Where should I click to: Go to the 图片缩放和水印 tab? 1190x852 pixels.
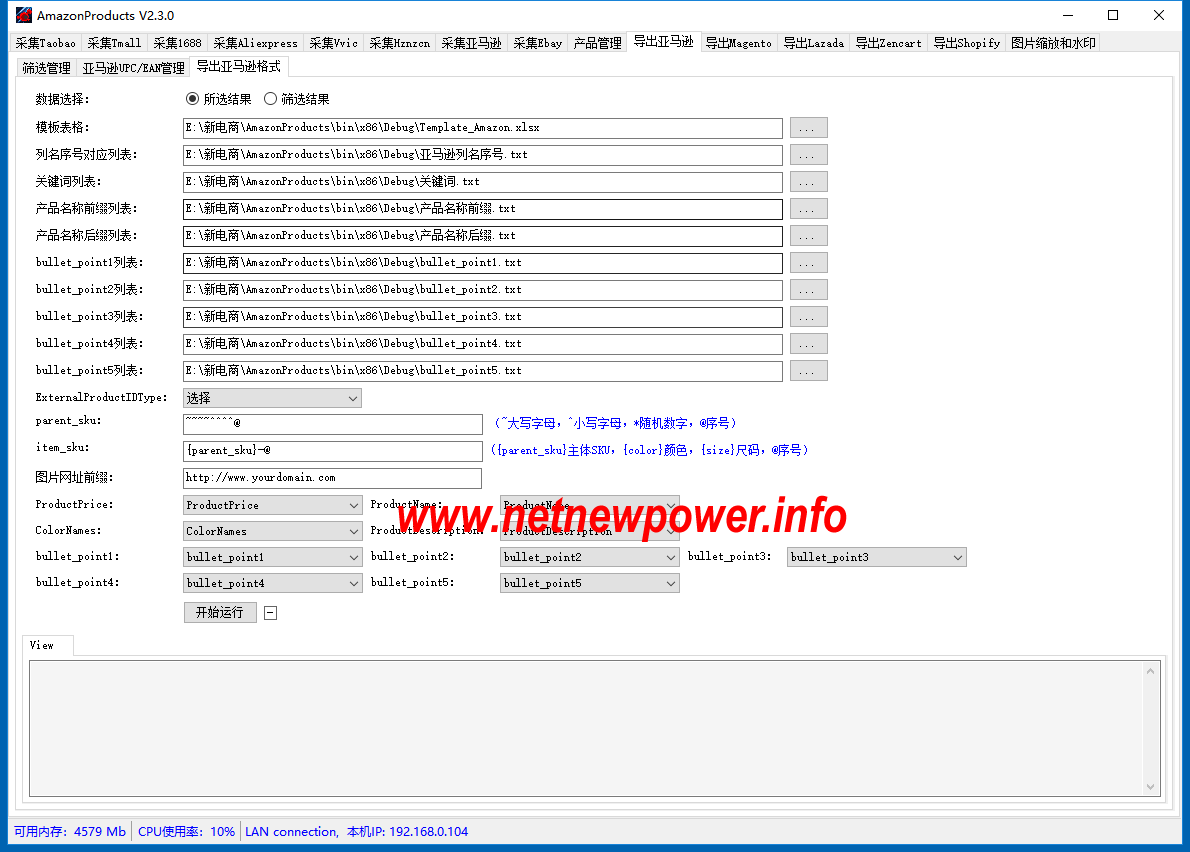(x=1054, y=43)
